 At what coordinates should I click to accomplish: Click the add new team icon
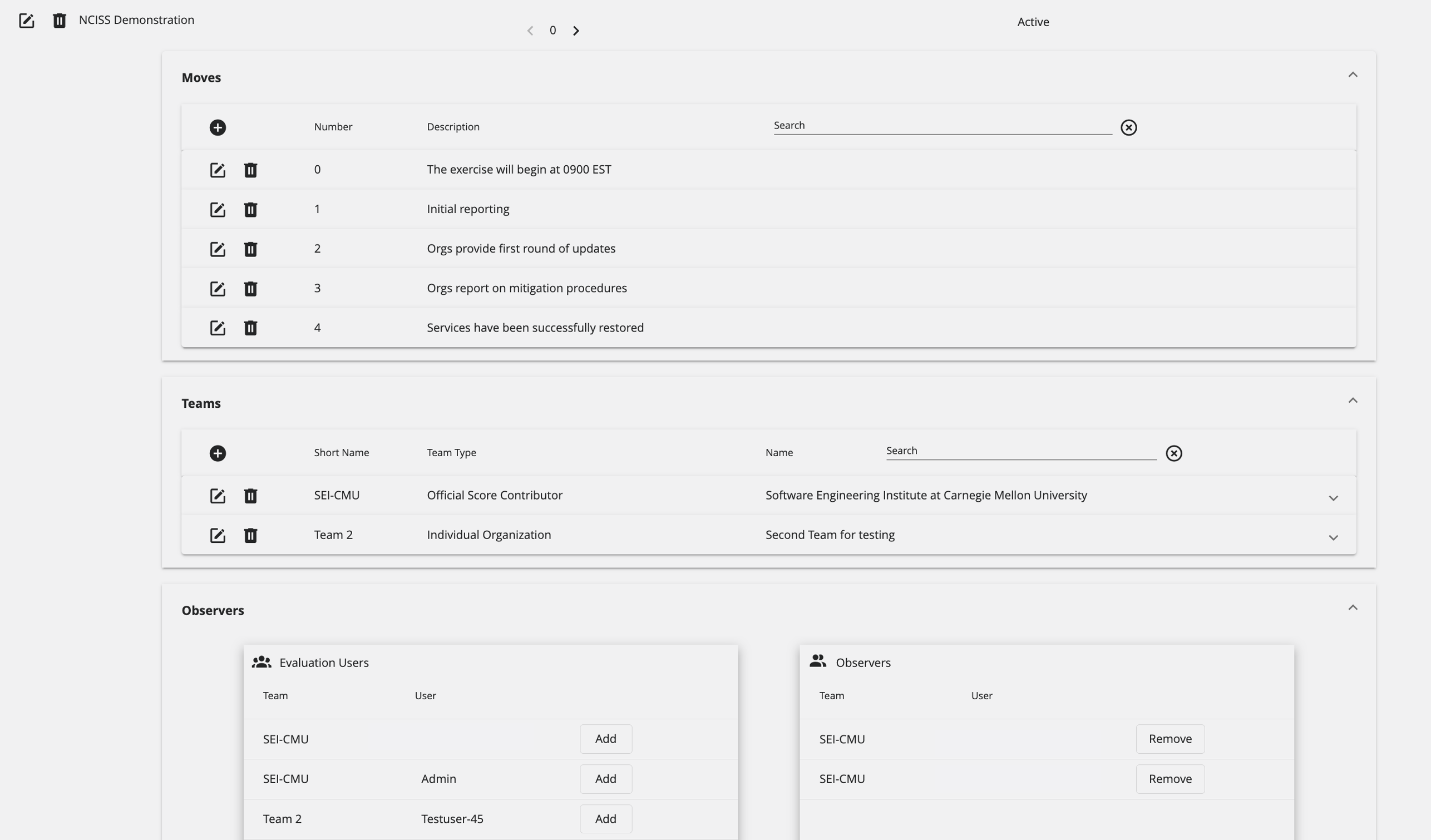[217, 452]
